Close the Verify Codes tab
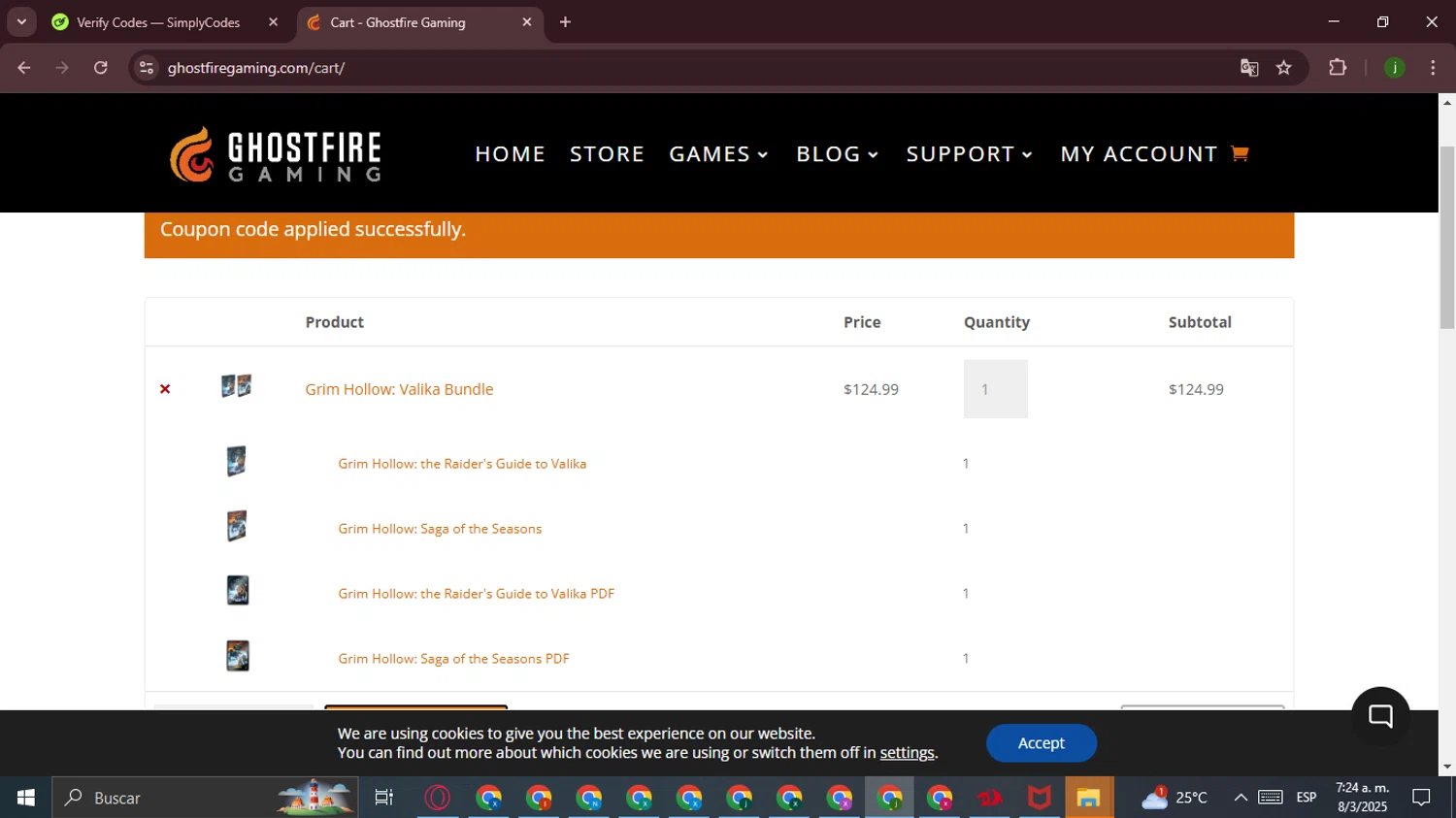The image size is (1456, 818). 273,22
